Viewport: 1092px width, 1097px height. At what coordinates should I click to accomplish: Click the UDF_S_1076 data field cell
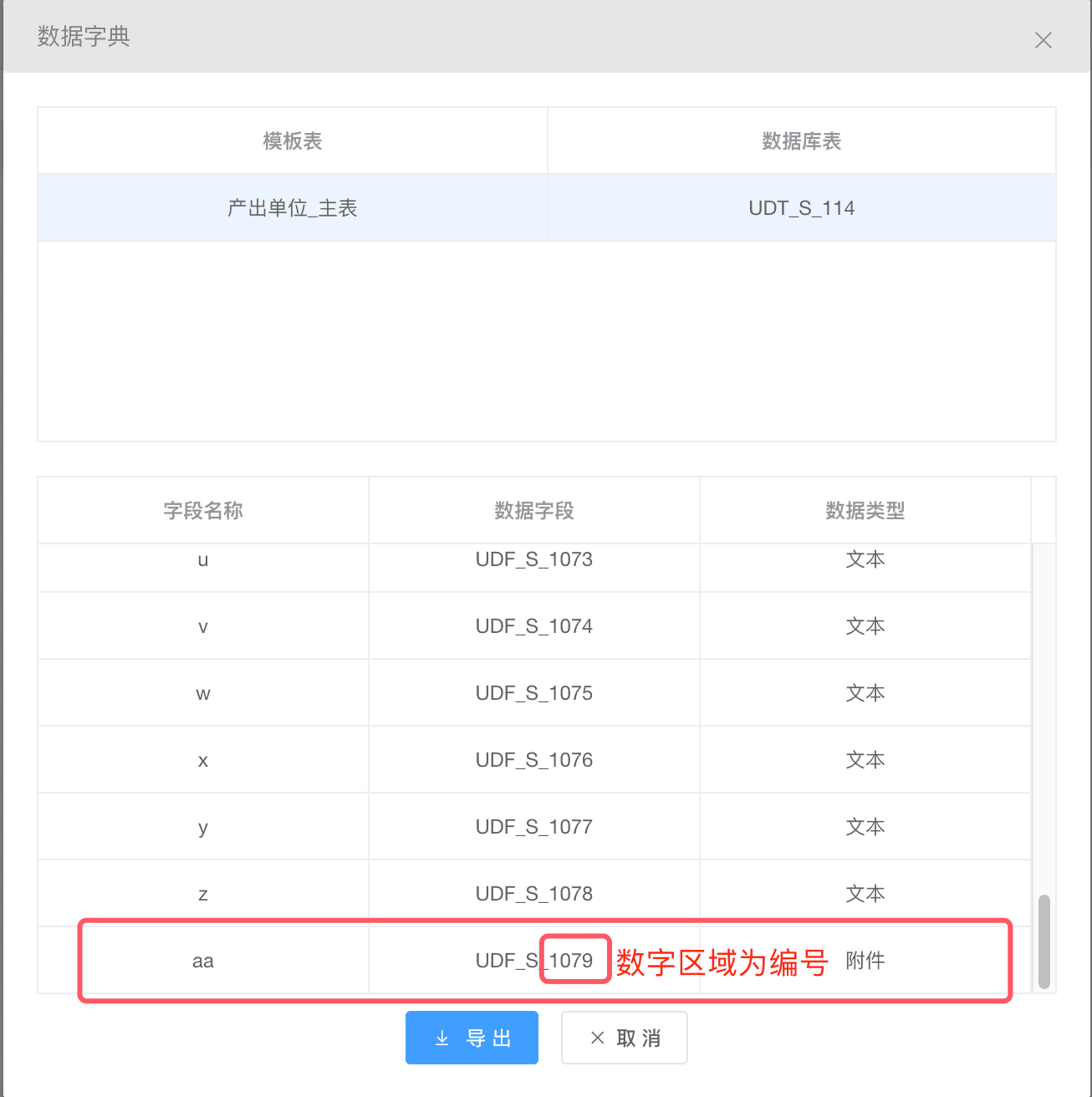coord(534,760)
